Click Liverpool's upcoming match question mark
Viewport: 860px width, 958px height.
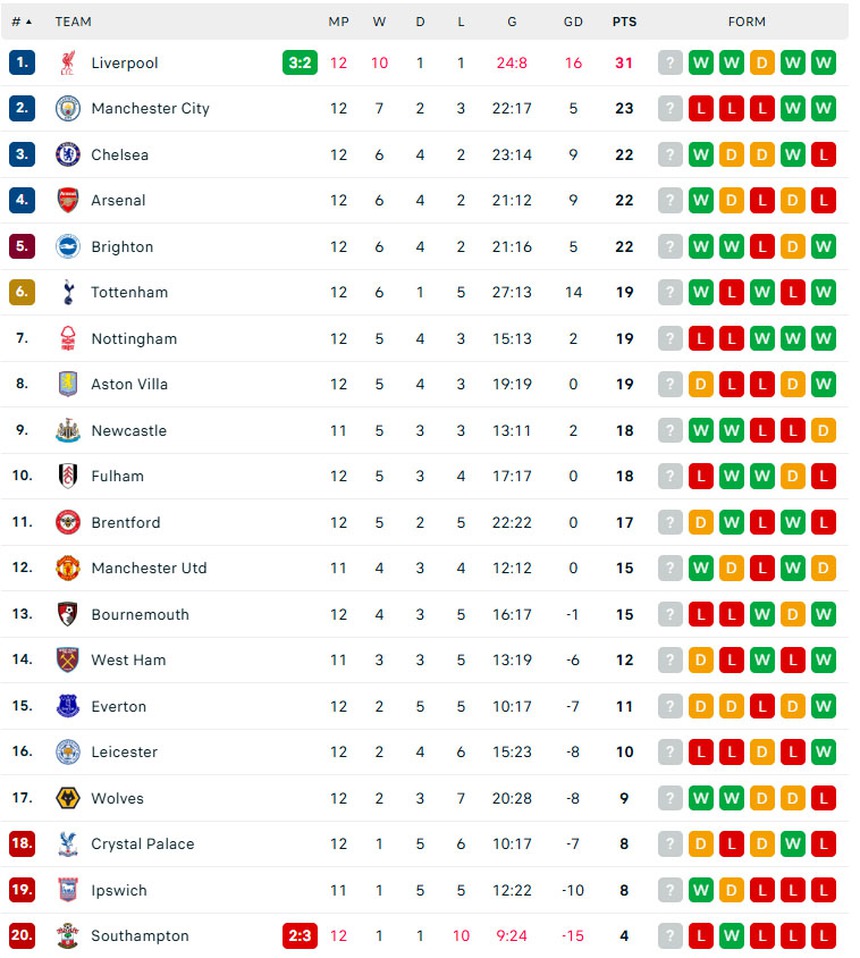[x=670, y=63]
